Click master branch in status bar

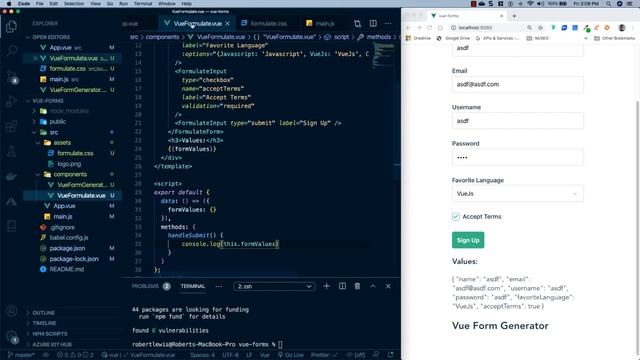pyautogui.click(x=21, y=355)
